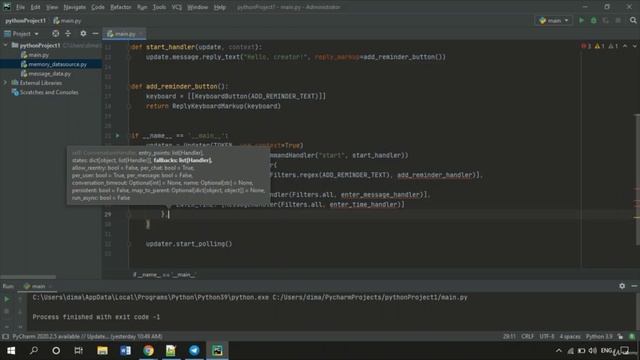
Task: Select the main.py editor tab
Action: 124,34
